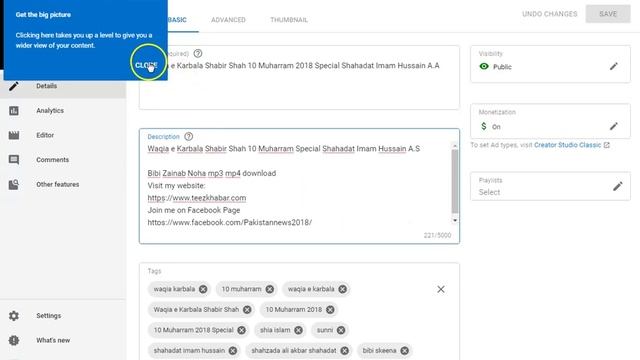Click the Details pencil icon
Viewport: 640px width, 360px height.
click(x=14, y=86)
